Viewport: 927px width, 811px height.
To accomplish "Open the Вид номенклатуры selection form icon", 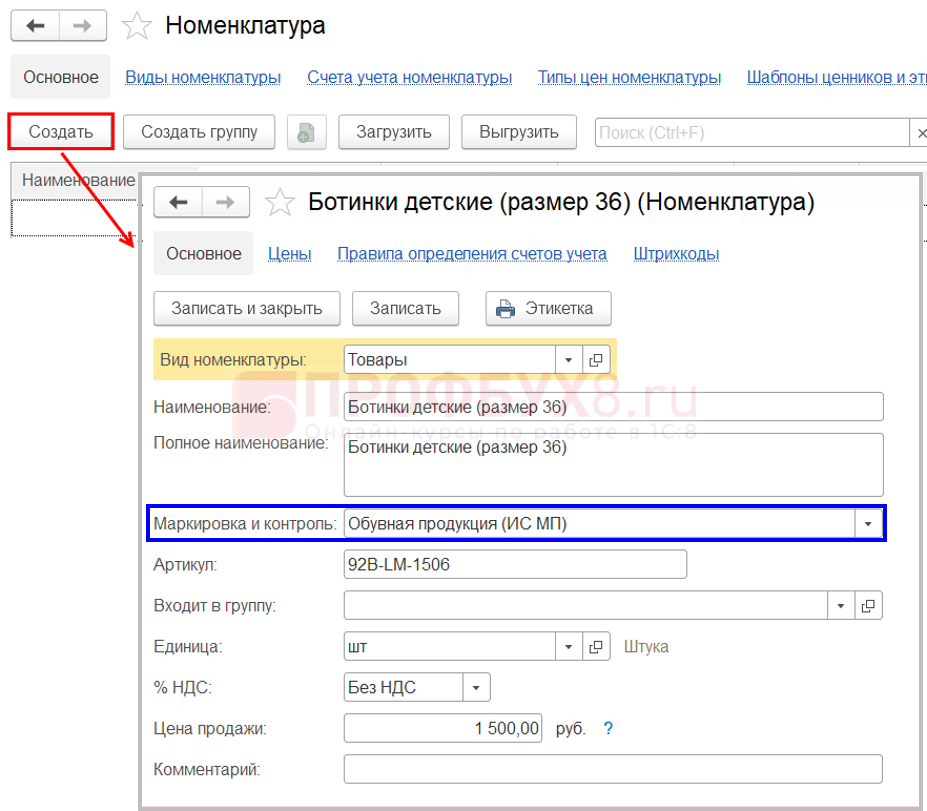I will [596, 360].
